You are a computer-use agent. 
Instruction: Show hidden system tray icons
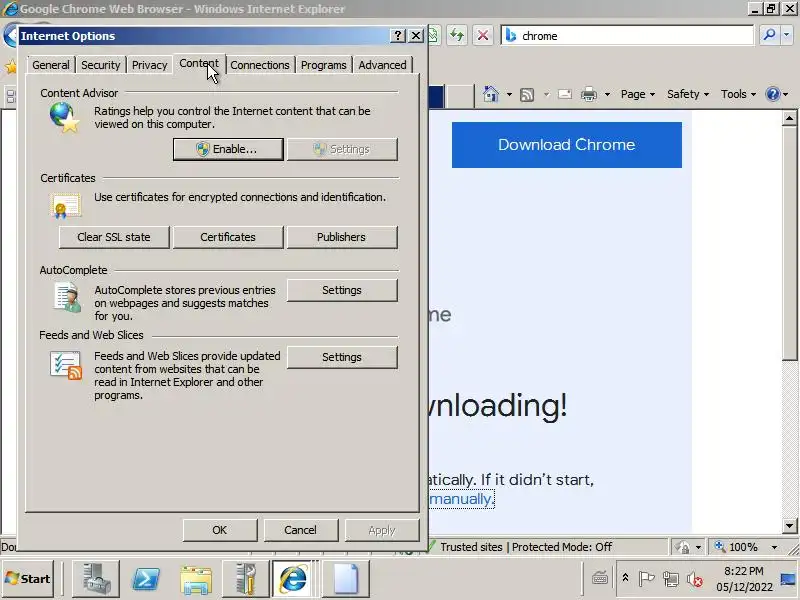click(x=625, y=578)
